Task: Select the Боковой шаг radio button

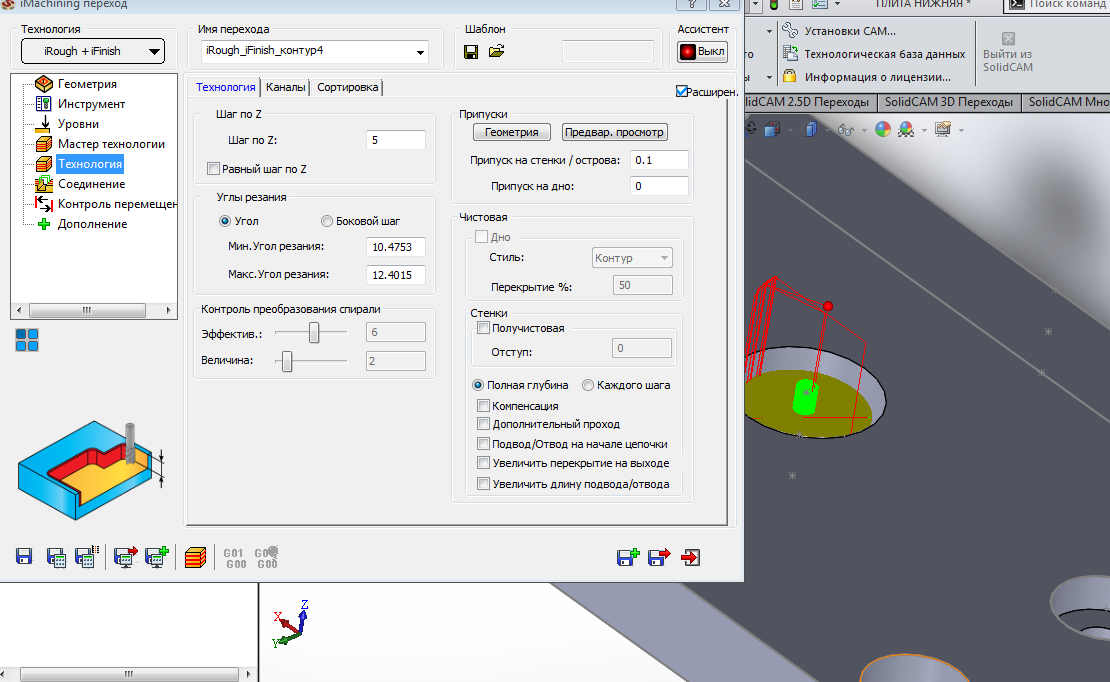Action: click(327, 221)
